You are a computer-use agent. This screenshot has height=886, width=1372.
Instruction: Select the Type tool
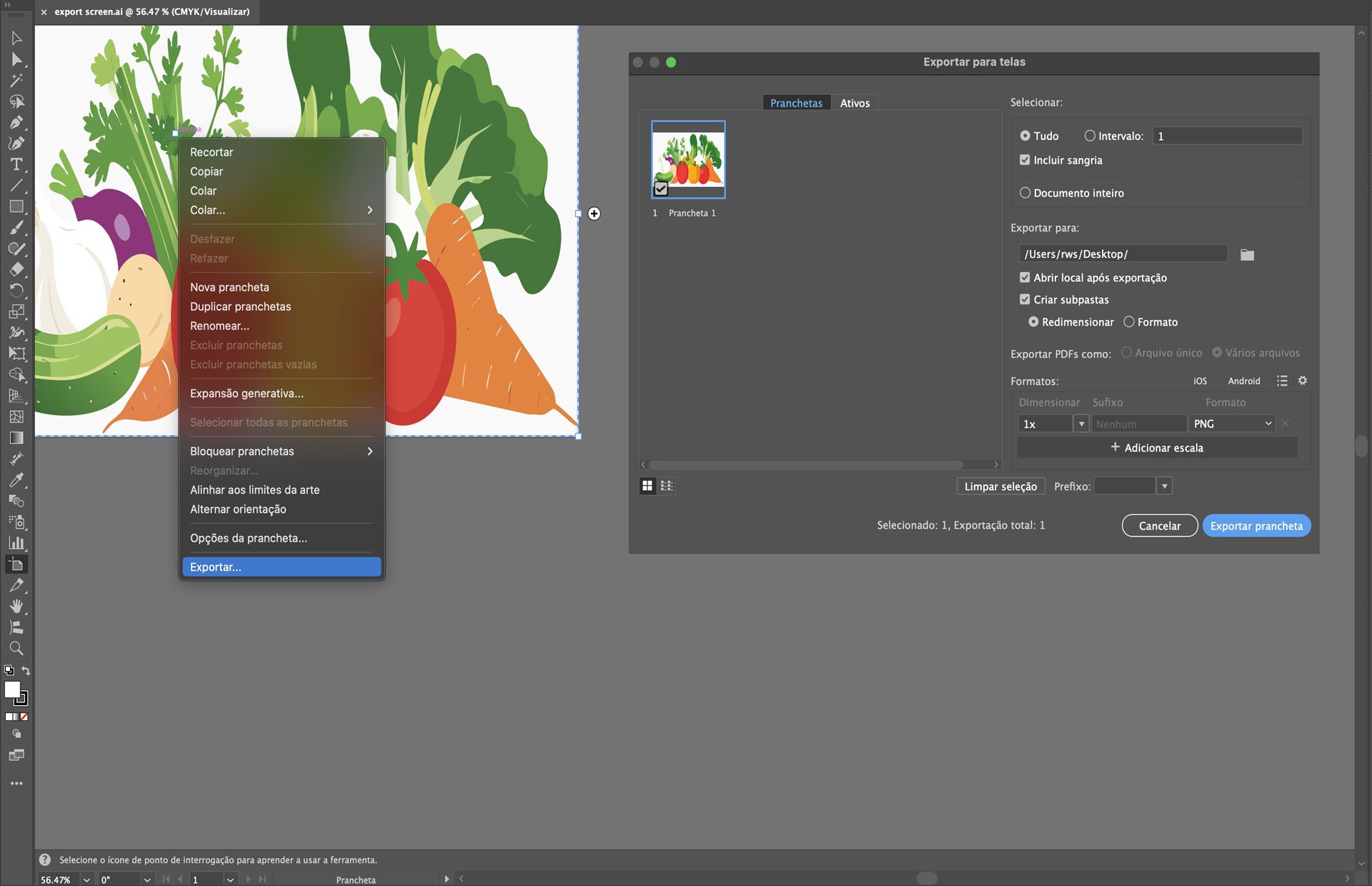(16, 164)
